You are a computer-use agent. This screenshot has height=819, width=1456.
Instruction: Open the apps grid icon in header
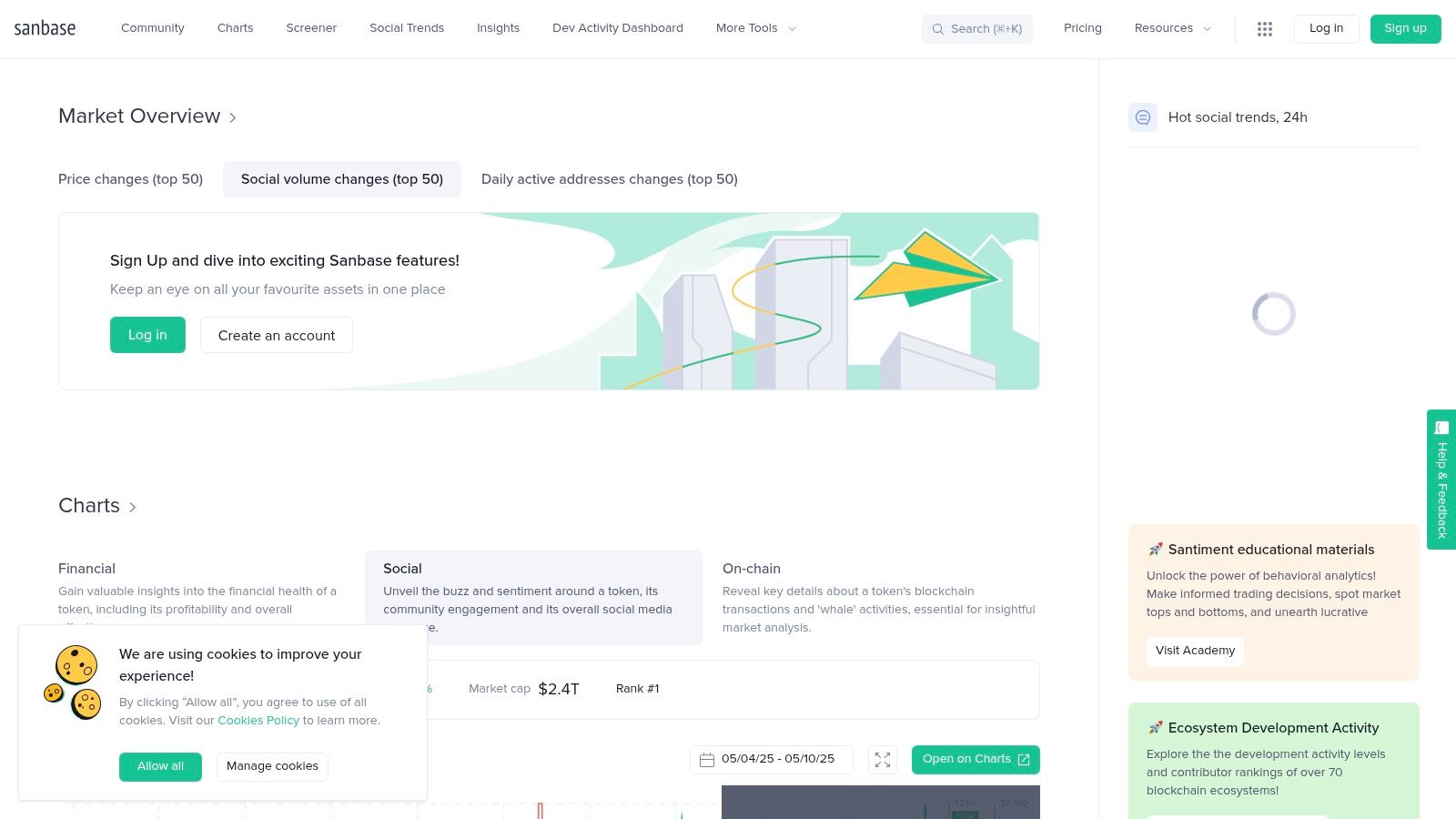pyautogui.click(x=1265, y=29)
